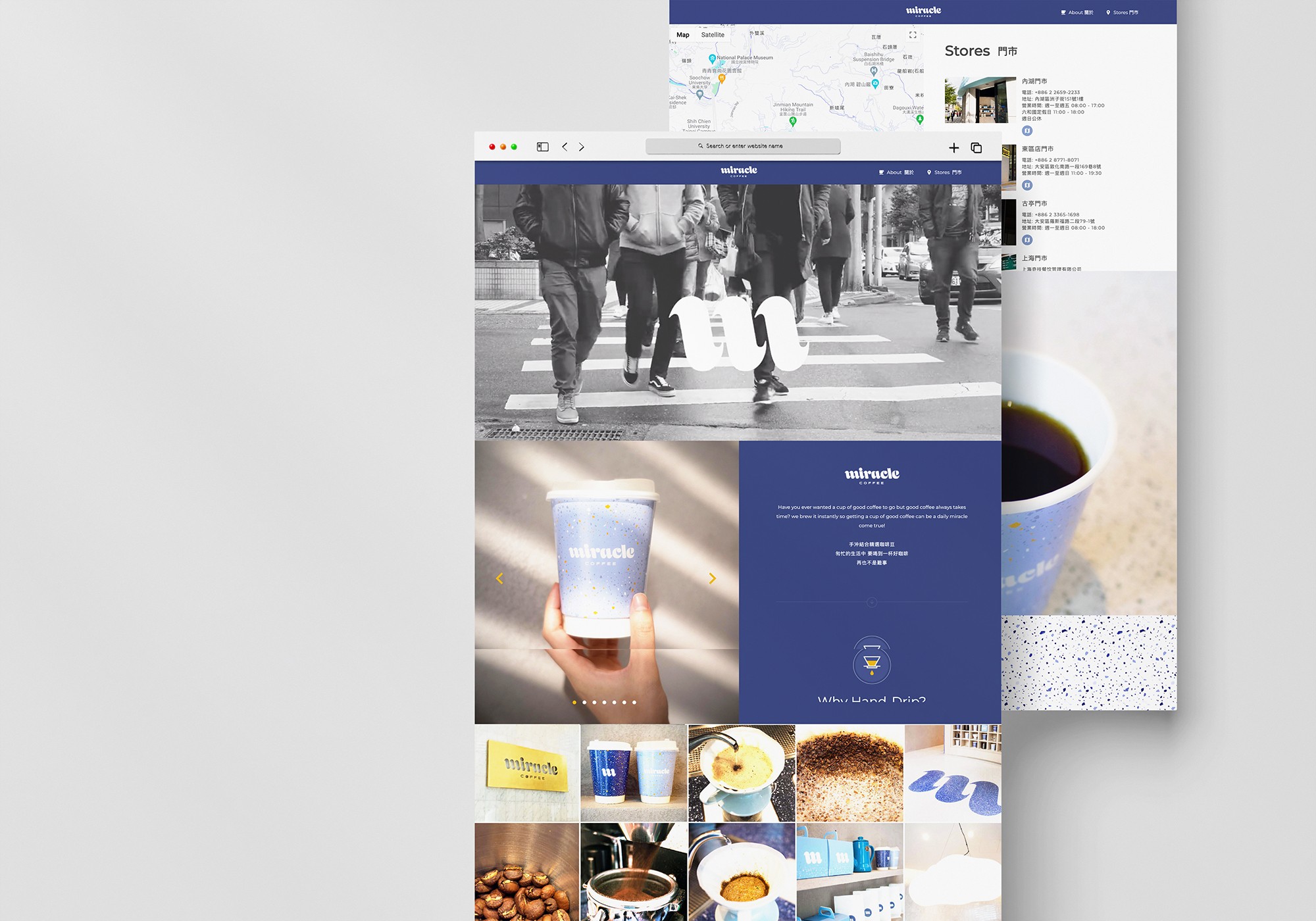The image size is (1316, 921).
Task: Open the Facebook icon under 東區店門市 store
Action: coord(1028,185)
